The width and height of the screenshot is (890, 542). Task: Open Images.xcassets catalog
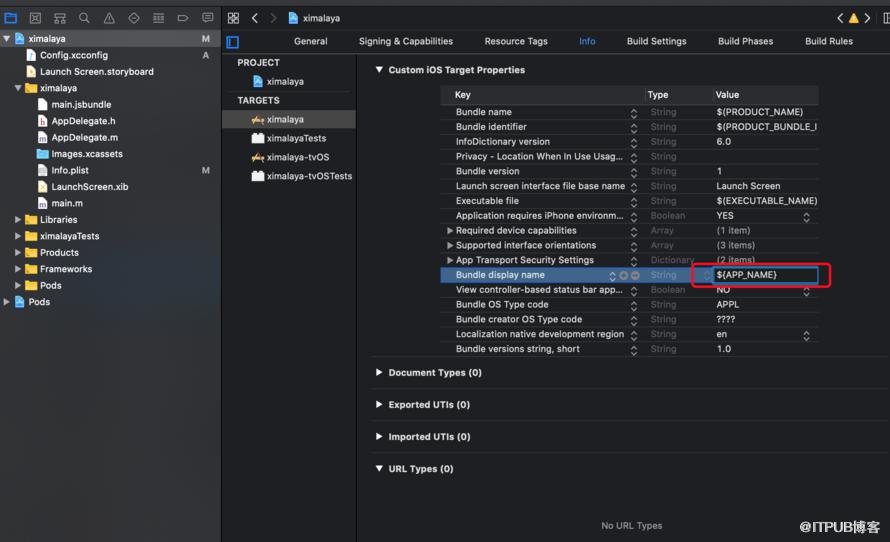click(x=87, y=154)
